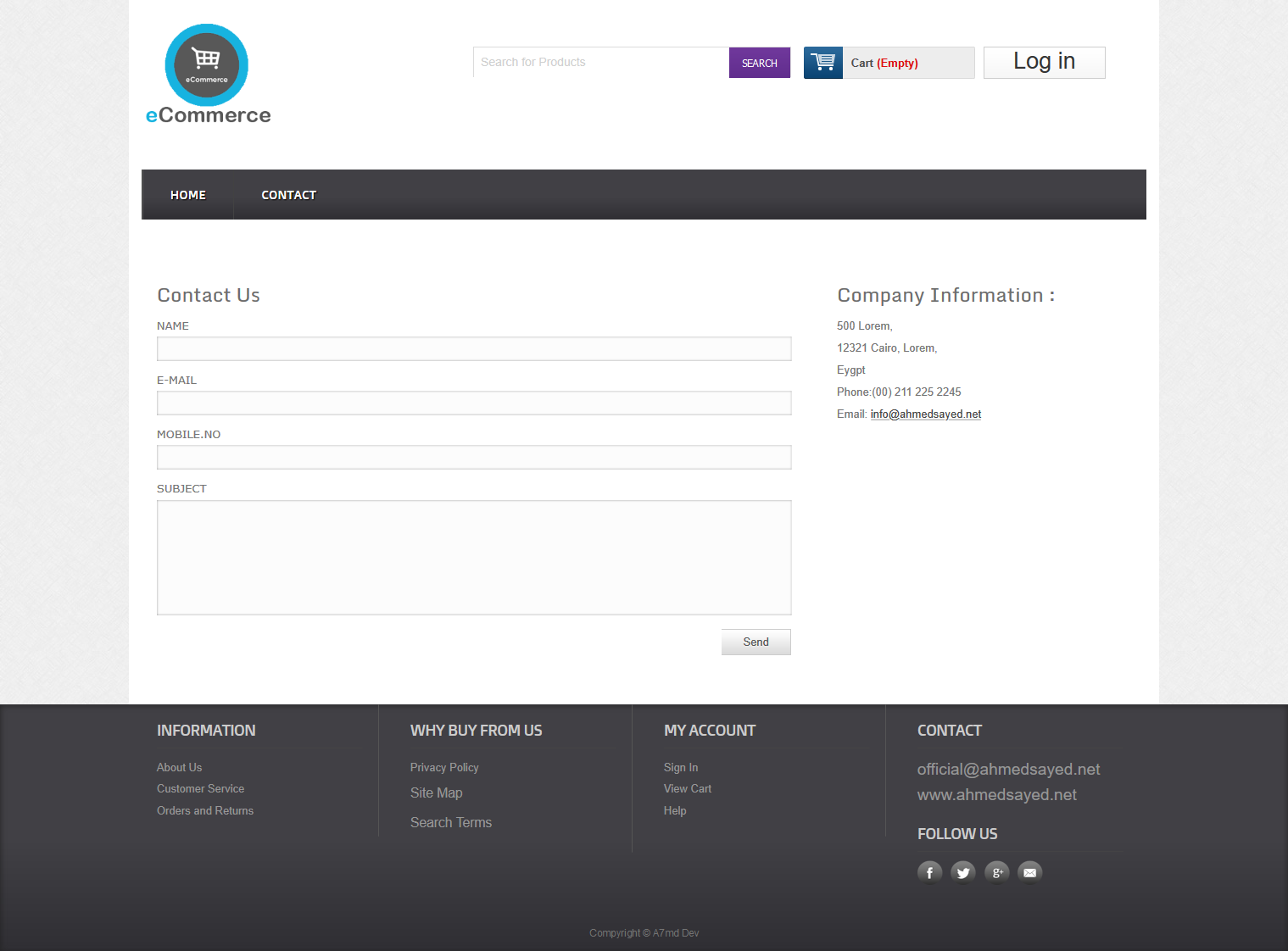1288x951 pixels.
Task: Go to HOME in the navigation bar
Action: point(188,195)
